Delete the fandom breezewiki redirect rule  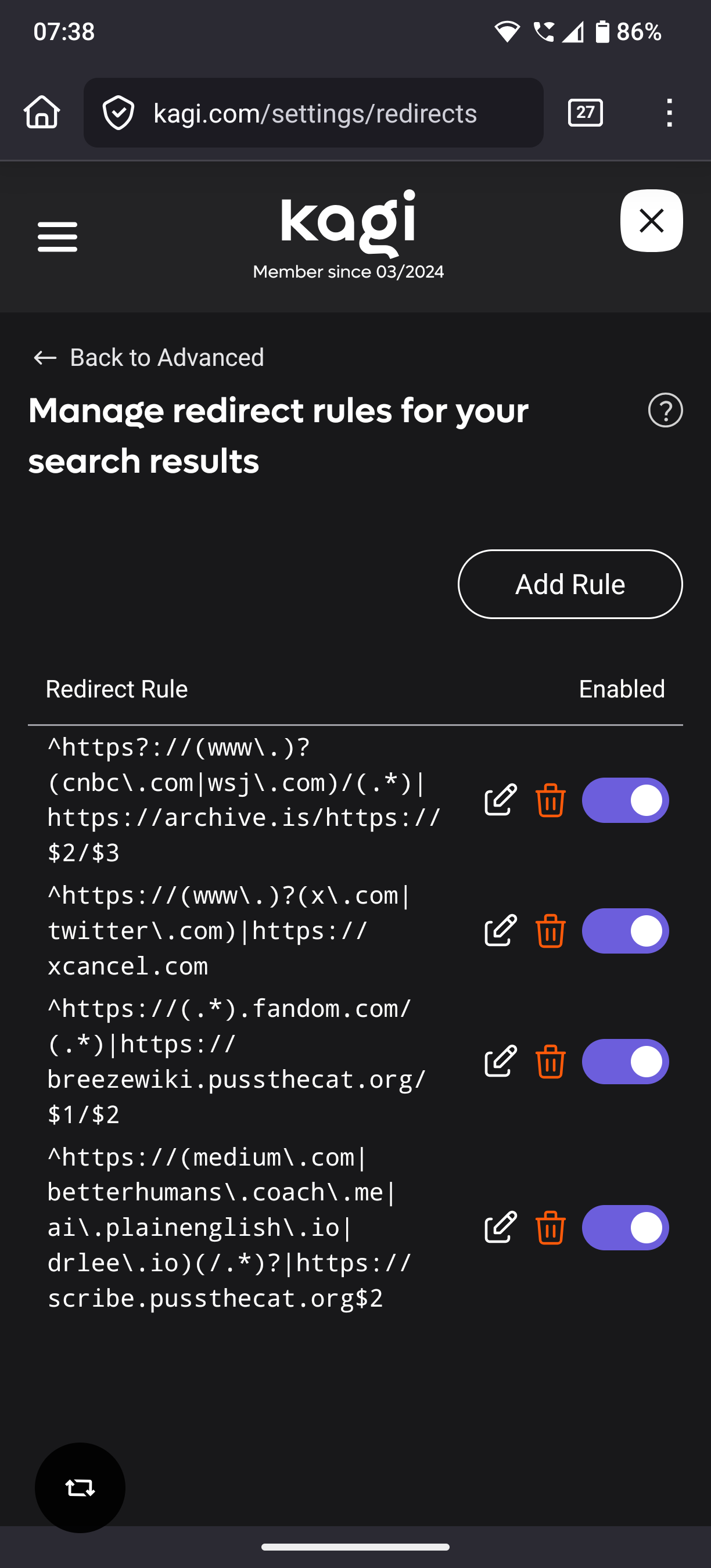(x=550, y=1061)
